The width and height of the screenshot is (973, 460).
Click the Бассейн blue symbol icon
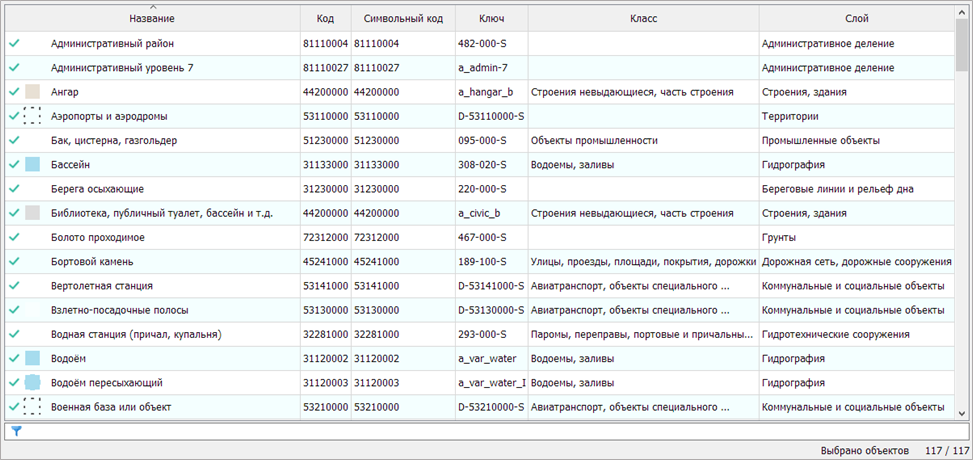click(32, 164)
